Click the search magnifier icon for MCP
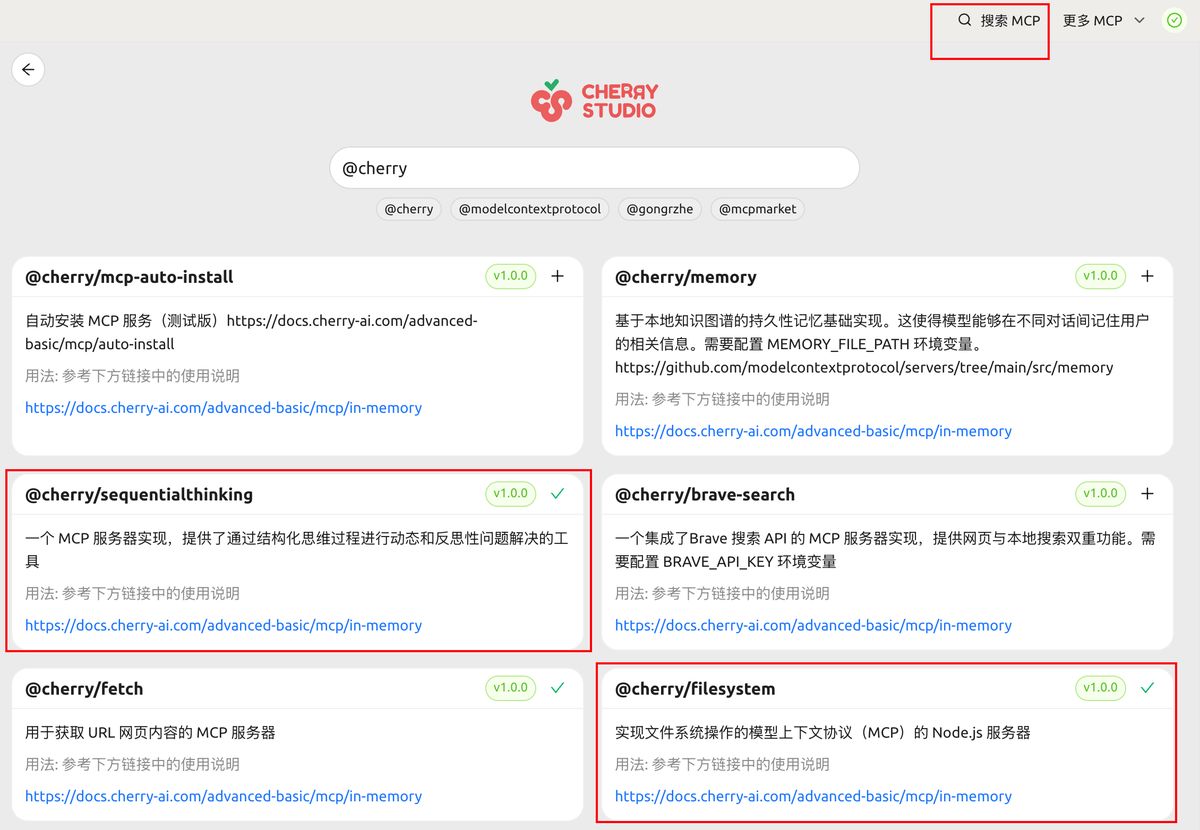 (964, 20)
